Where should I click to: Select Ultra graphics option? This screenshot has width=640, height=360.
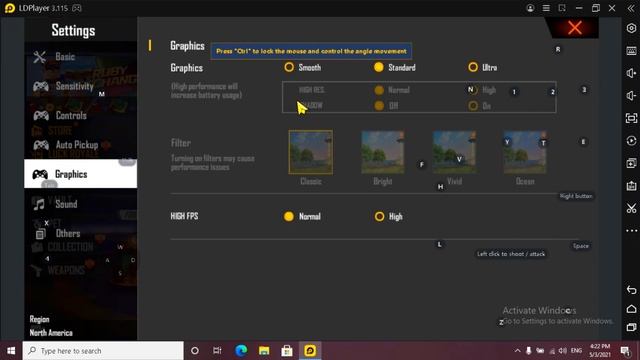click(x=473, y=67)
